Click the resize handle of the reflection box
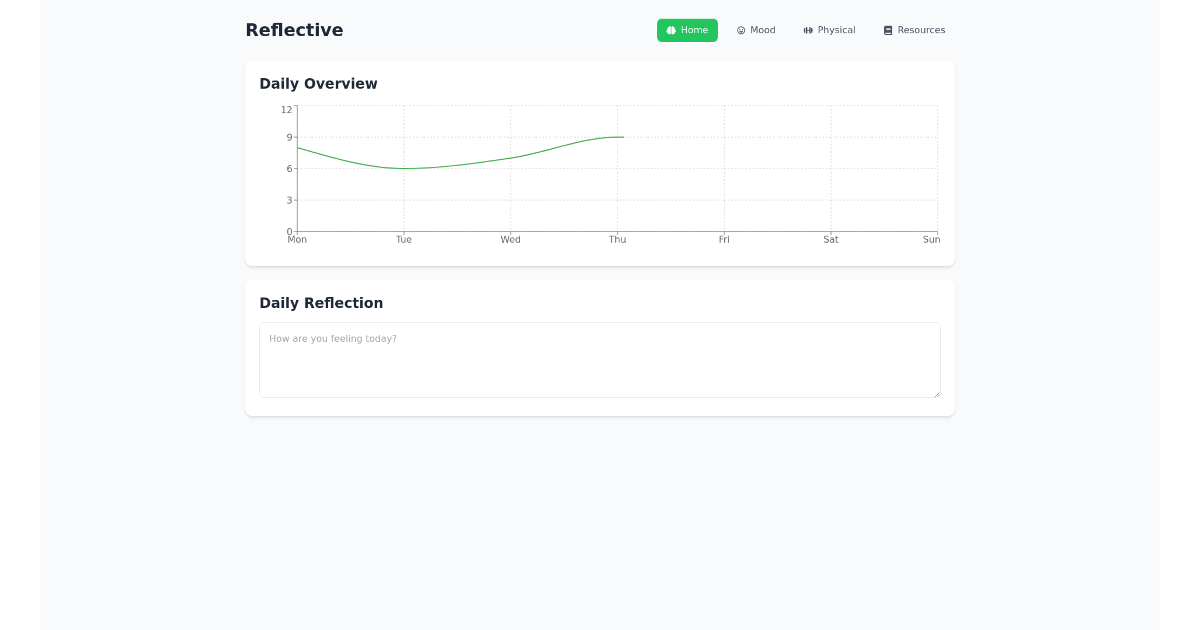The height and width of the screenshot is (630, 1200). (x=936, y=394)
